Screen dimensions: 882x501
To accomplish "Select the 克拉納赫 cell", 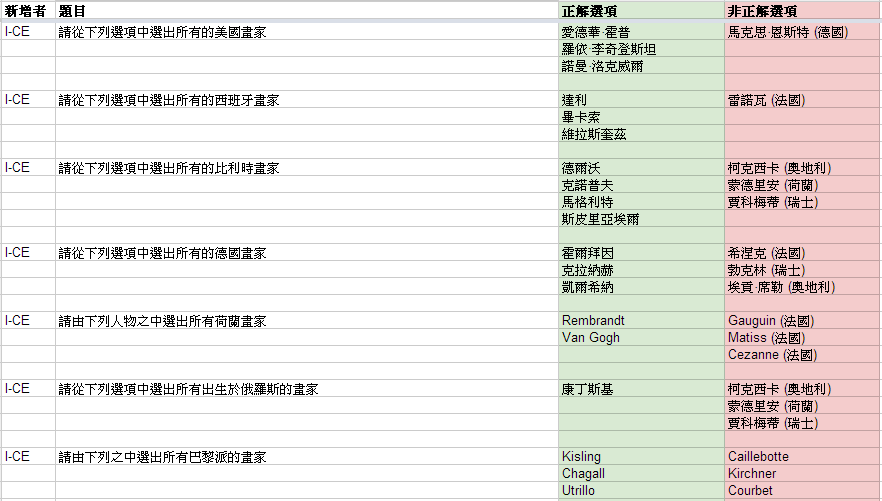I will tap(641, 270).
